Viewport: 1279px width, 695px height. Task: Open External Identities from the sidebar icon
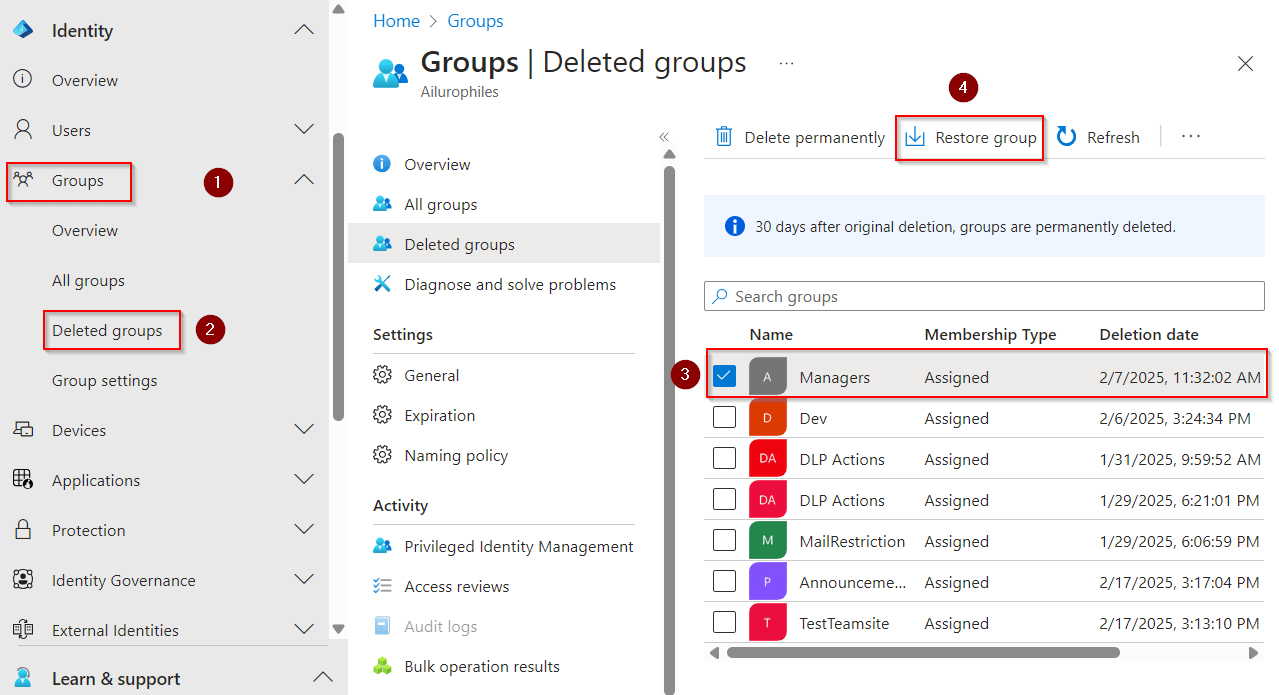coord(22,630)
